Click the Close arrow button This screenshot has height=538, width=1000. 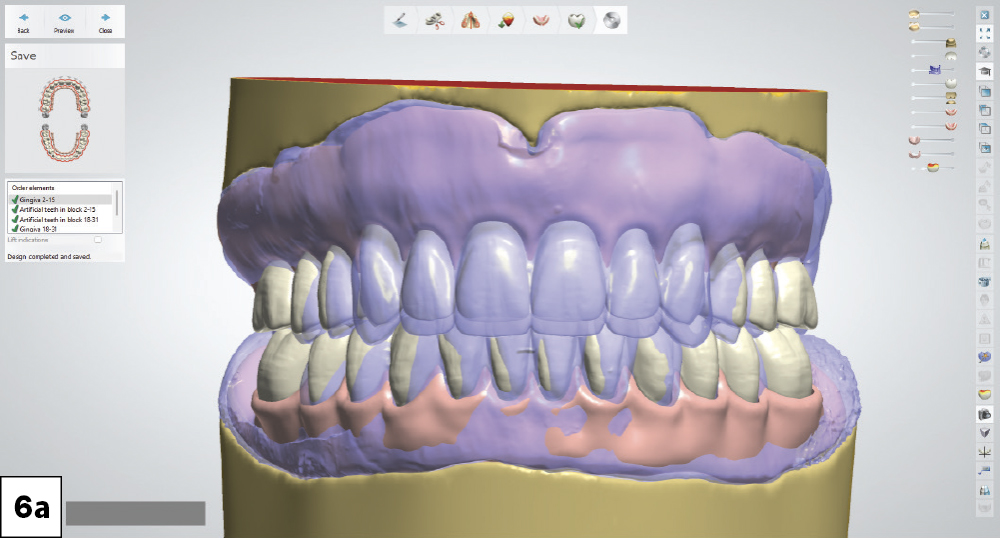pyautogui.click(x=105, y=22)
